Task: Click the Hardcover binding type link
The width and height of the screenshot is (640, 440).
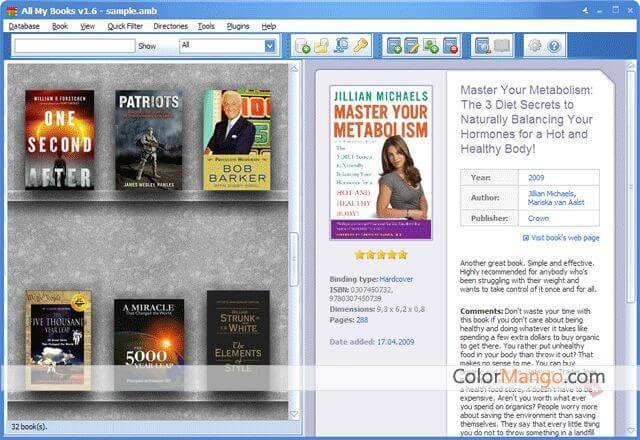Action: point(396,279)
